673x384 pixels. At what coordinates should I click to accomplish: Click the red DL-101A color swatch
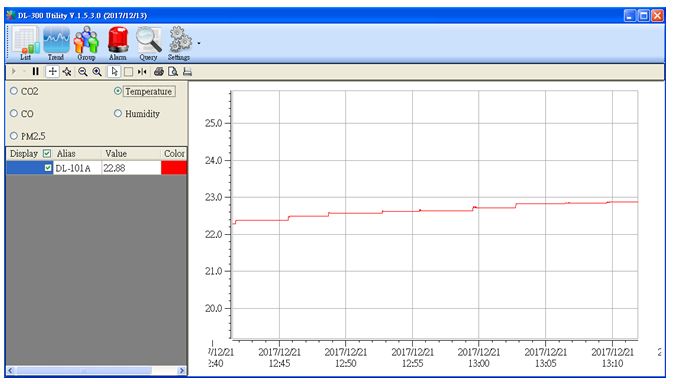click(174, 168)
